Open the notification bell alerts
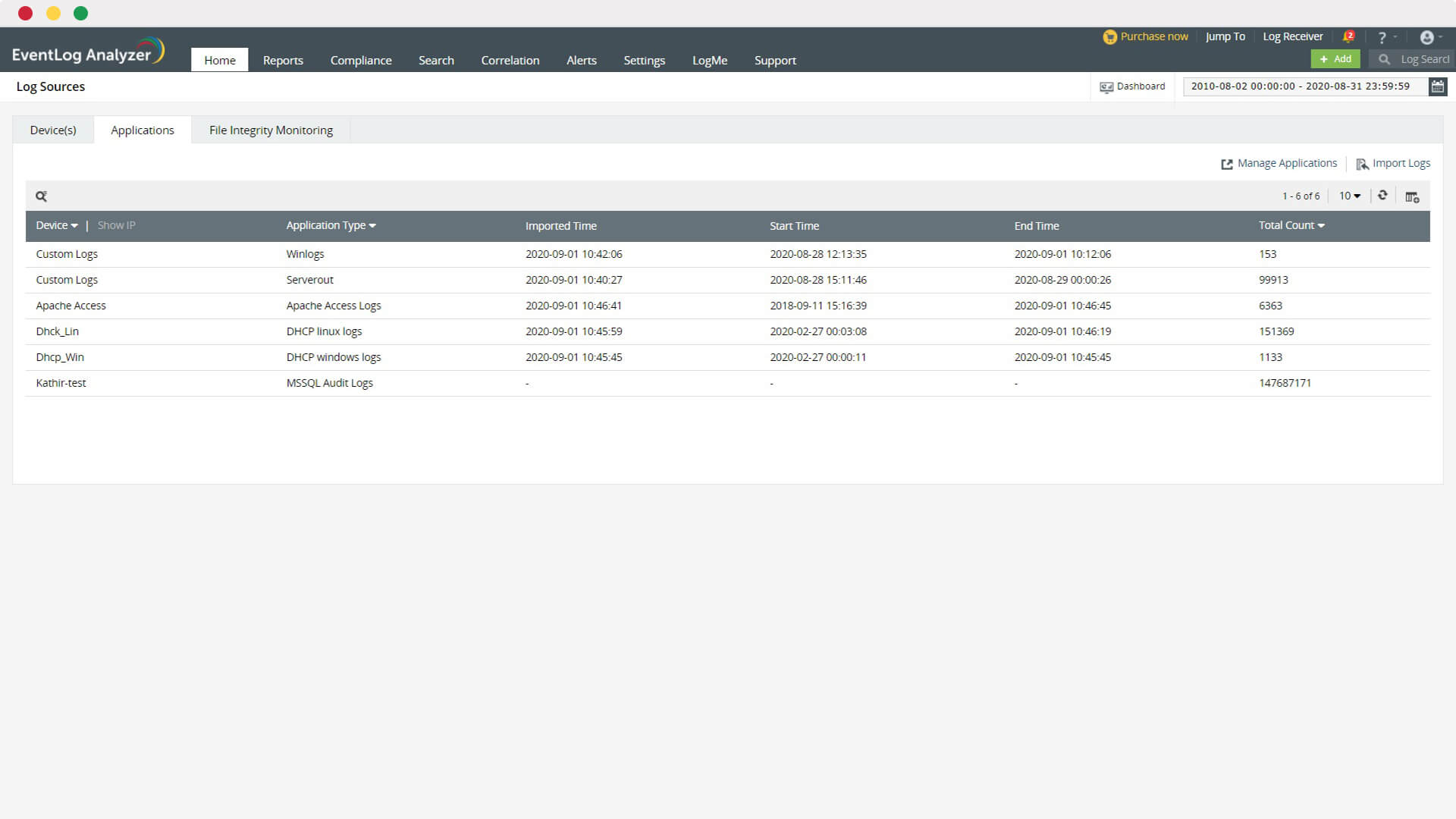 [1348, 36]
